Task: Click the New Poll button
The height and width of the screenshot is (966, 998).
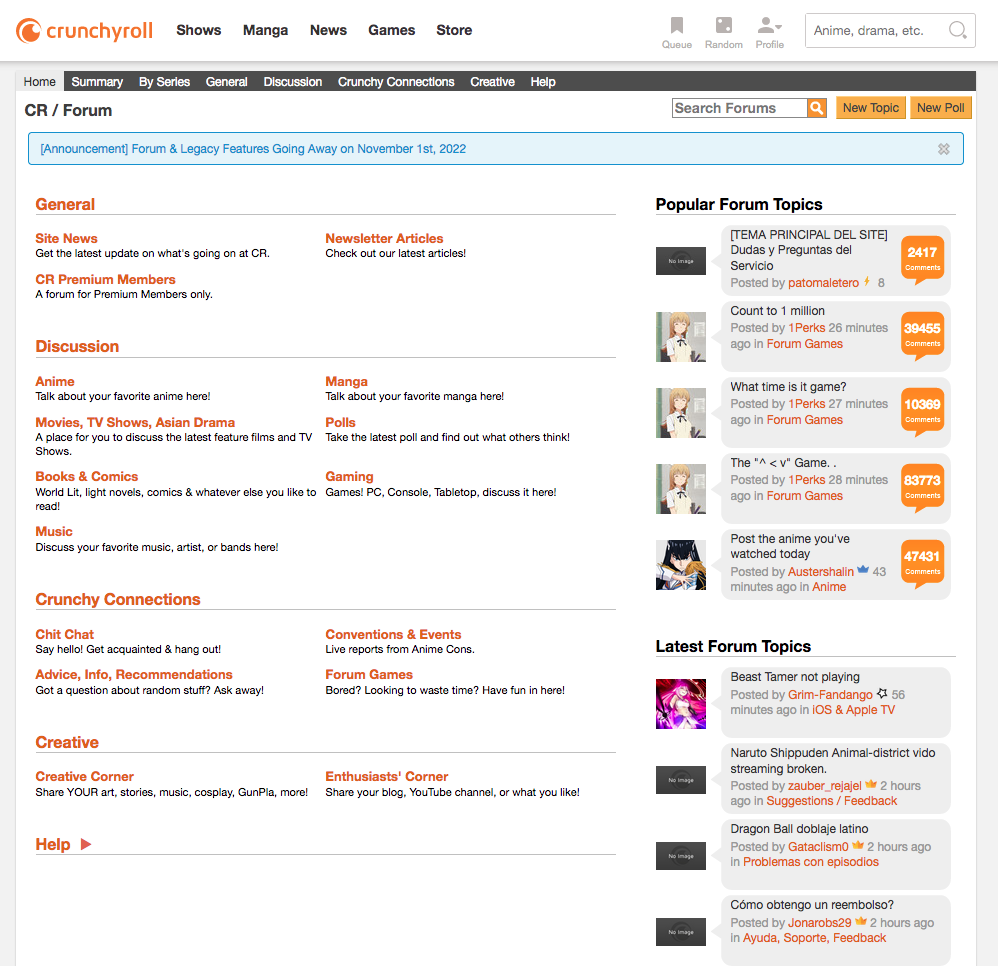Action: coord(940,107)
